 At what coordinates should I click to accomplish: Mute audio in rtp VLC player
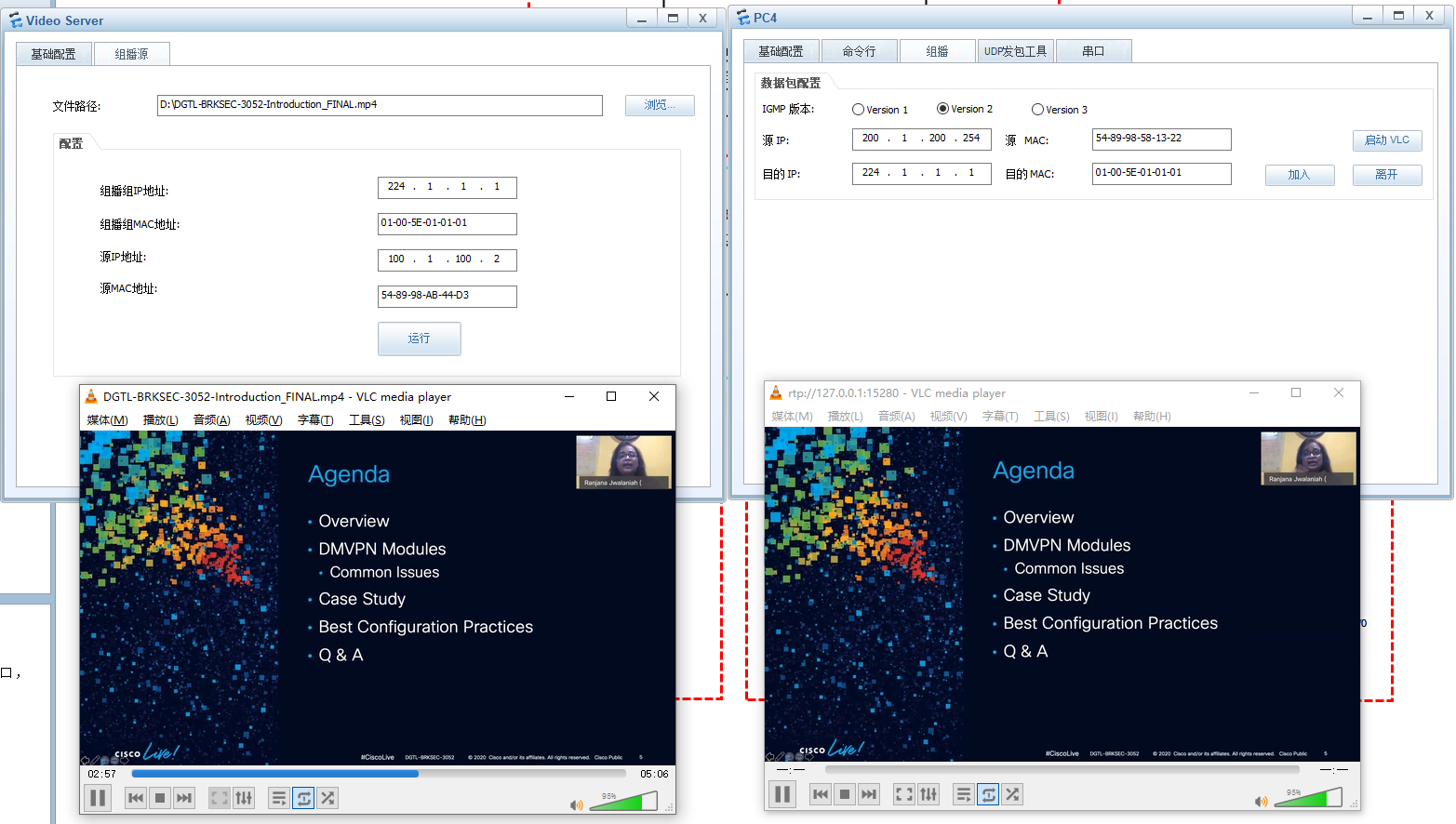(1262, 802)
